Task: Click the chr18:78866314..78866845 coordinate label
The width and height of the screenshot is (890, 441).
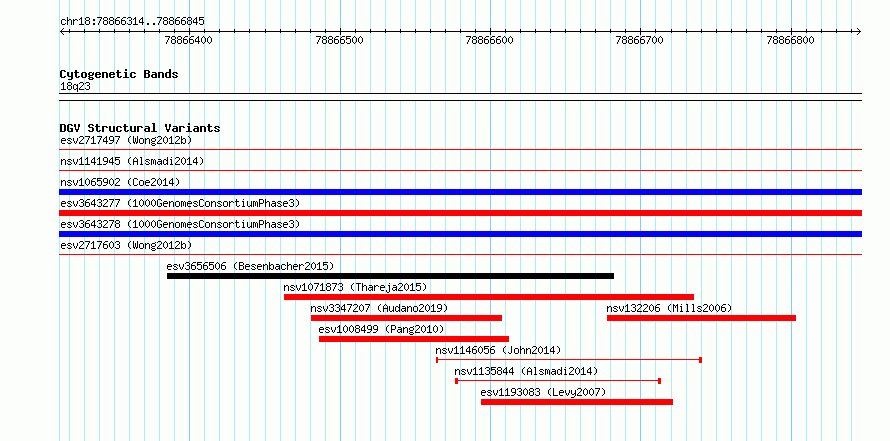Action: (x=132, y=22)
